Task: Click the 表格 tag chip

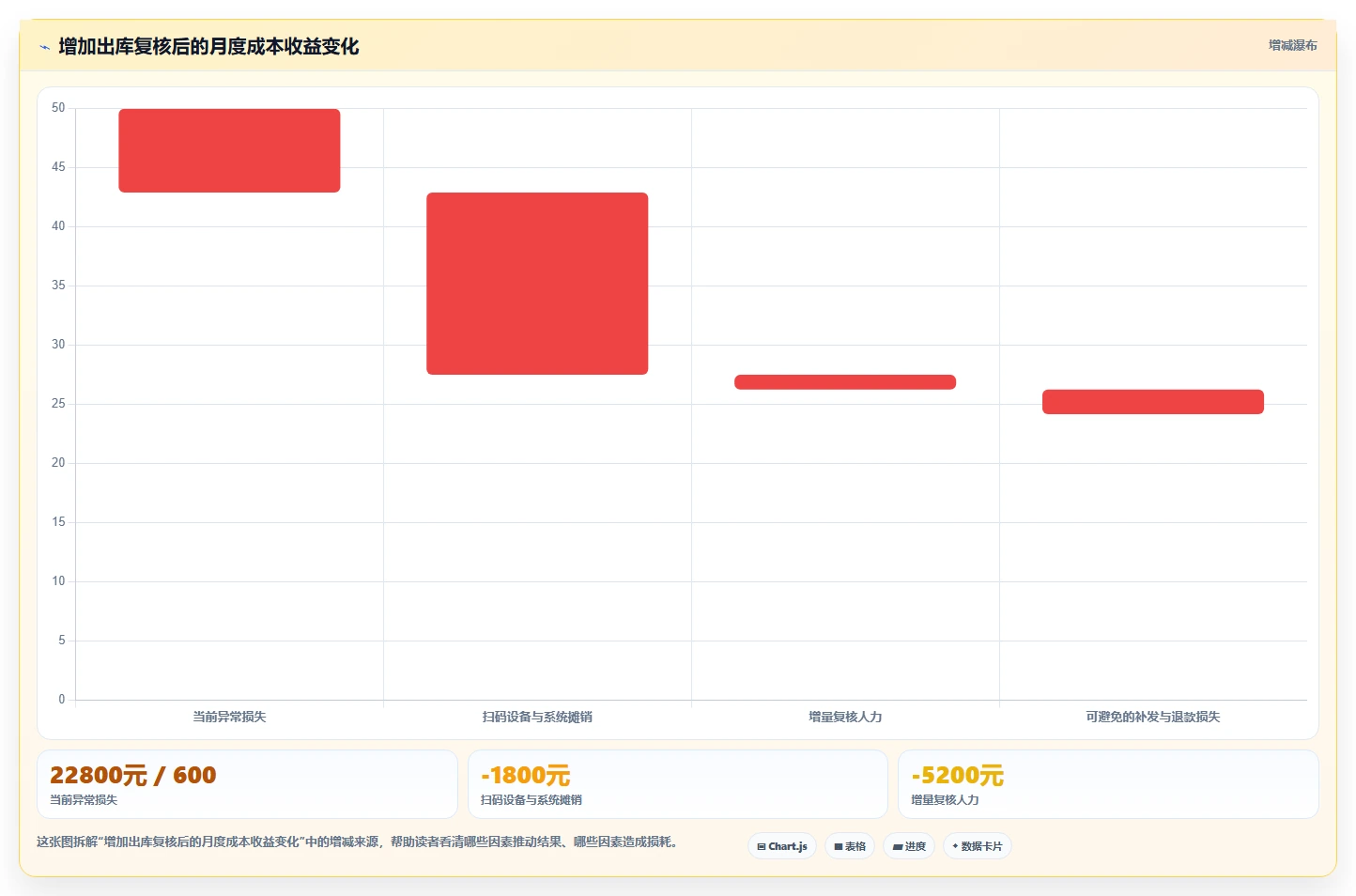Action: pyautogui.click(x=850, y=846)
